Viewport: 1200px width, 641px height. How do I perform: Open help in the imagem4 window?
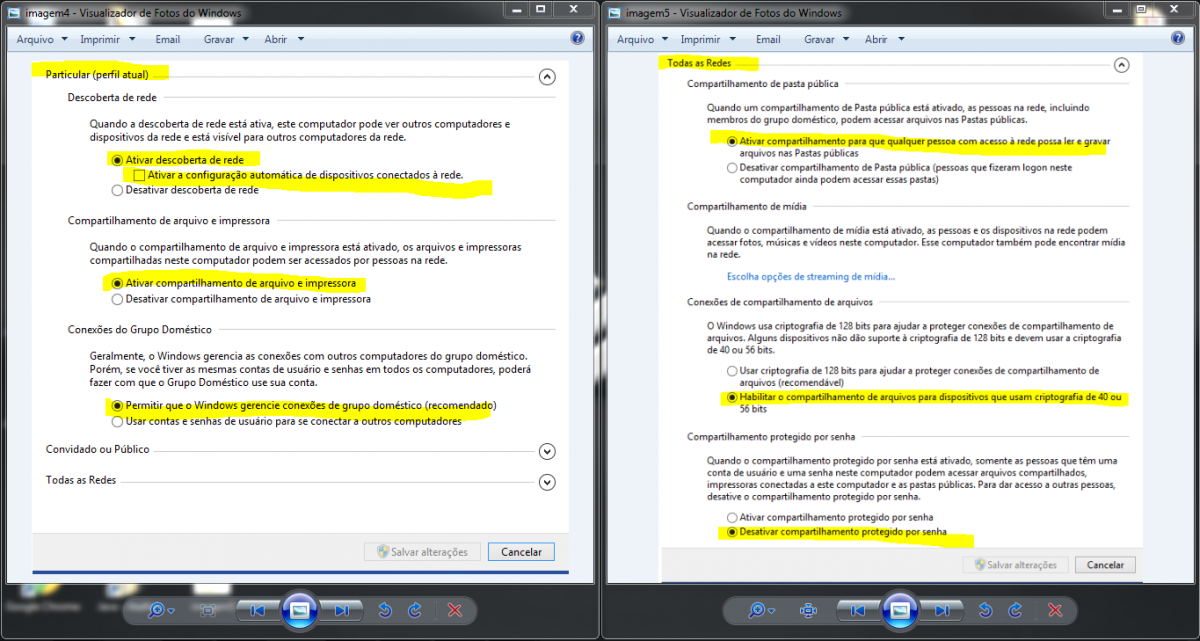[x=577, y=38]
